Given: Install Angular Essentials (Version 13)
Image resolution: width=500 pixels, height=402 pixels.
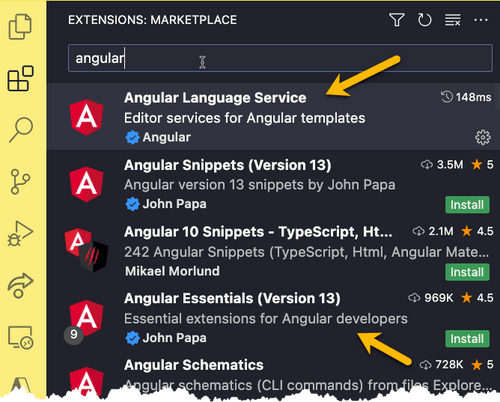Looking at the screenshot, I should [x=467, y=339].
